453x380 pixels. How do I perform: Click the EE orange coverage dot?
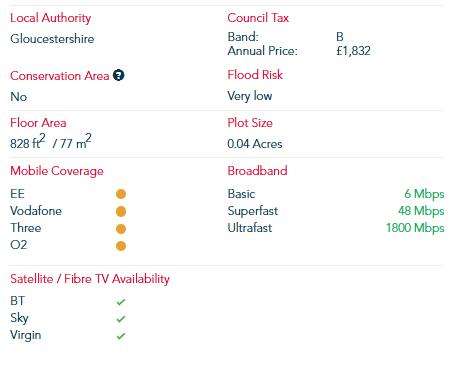tap(121, 194)
